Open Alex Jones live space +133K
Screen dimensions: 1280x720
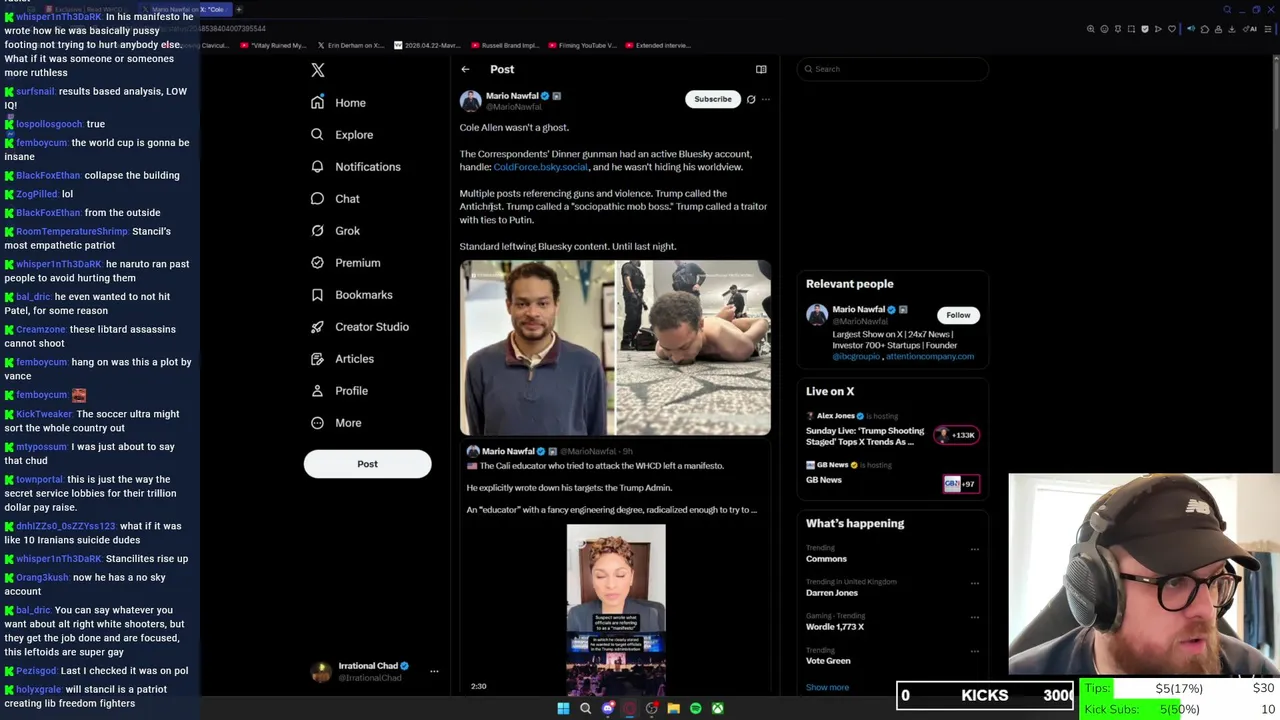[957, 435]
